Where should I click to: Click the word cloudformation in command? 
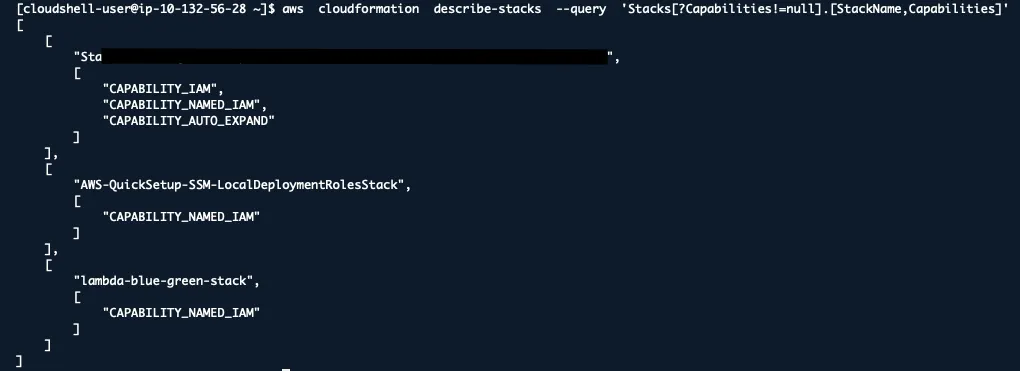[x=368, y=10]
